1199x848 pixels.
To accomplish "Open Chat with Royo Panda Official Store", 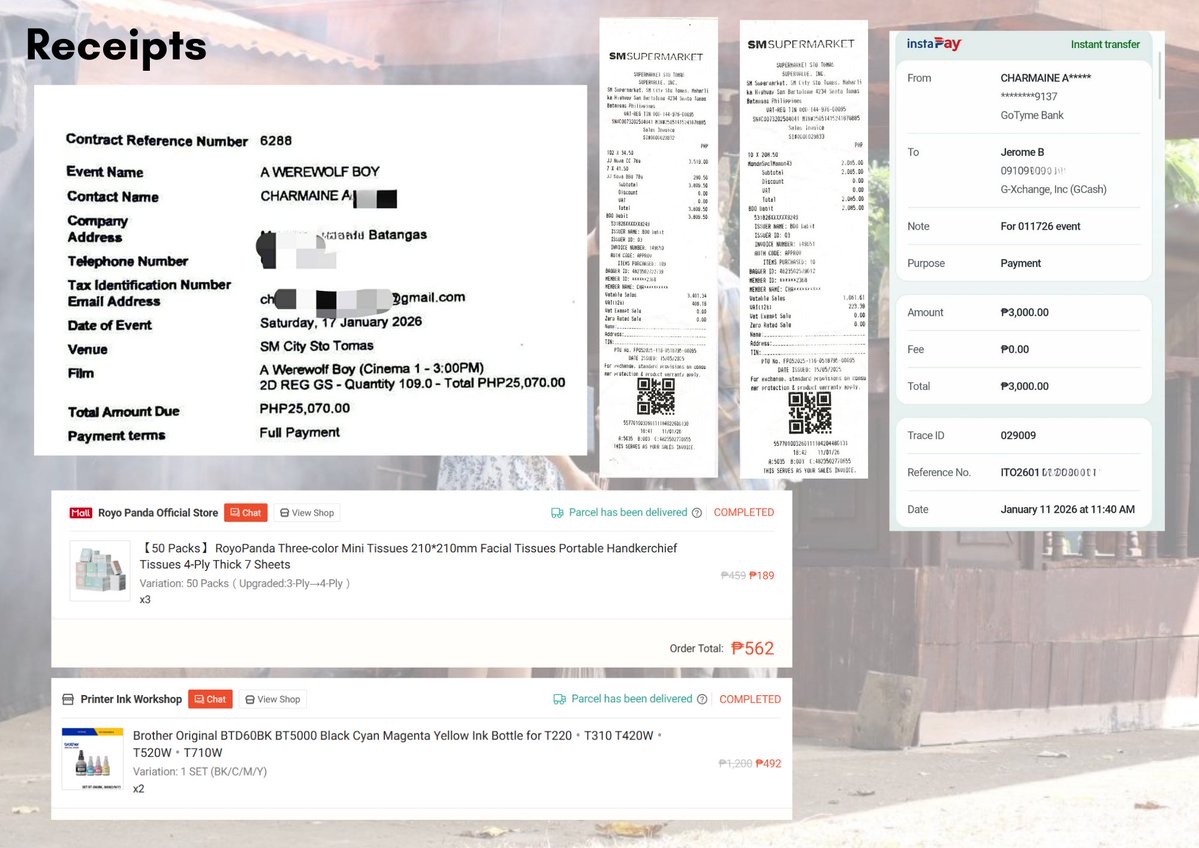I will (245, 512).
